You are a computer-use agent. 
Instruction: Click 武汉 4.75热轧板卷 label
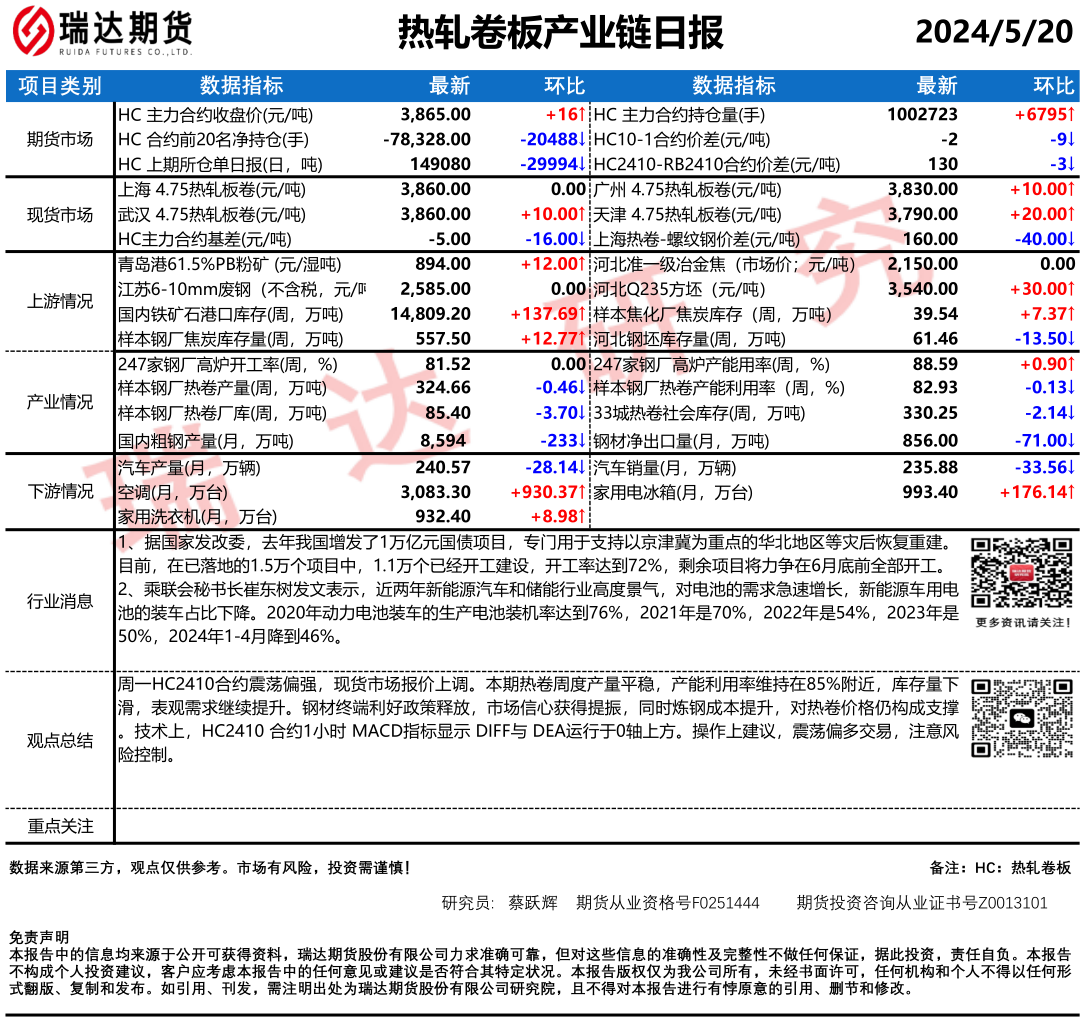click(212, 214)
